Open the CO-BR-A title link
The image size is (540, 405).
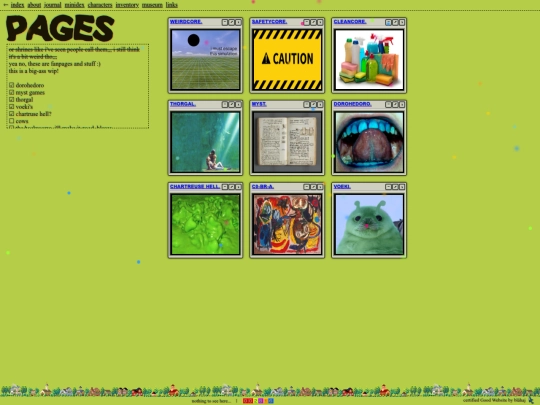pyautogui.click(x=263, y=187)
